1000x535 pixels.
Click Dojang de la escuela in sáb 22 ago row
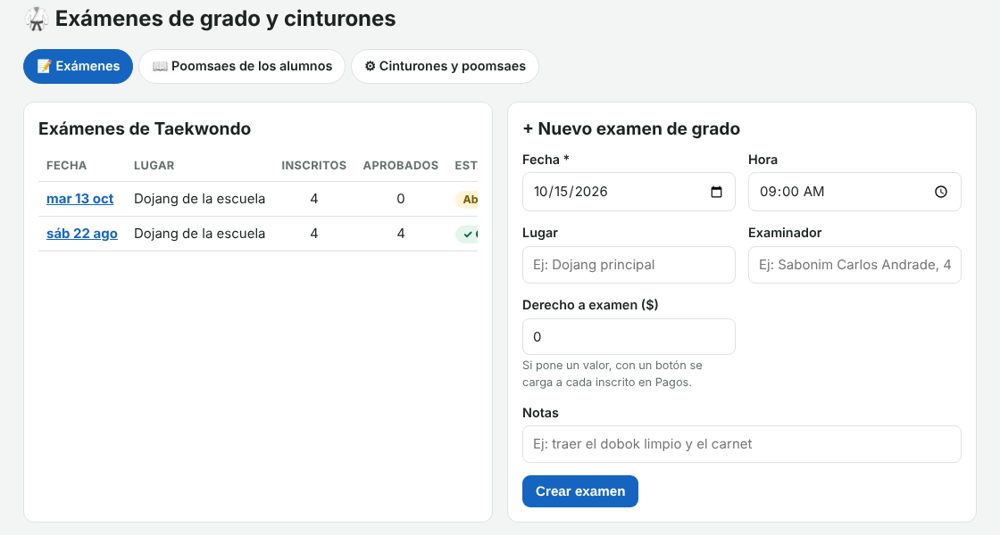point(199,233)
